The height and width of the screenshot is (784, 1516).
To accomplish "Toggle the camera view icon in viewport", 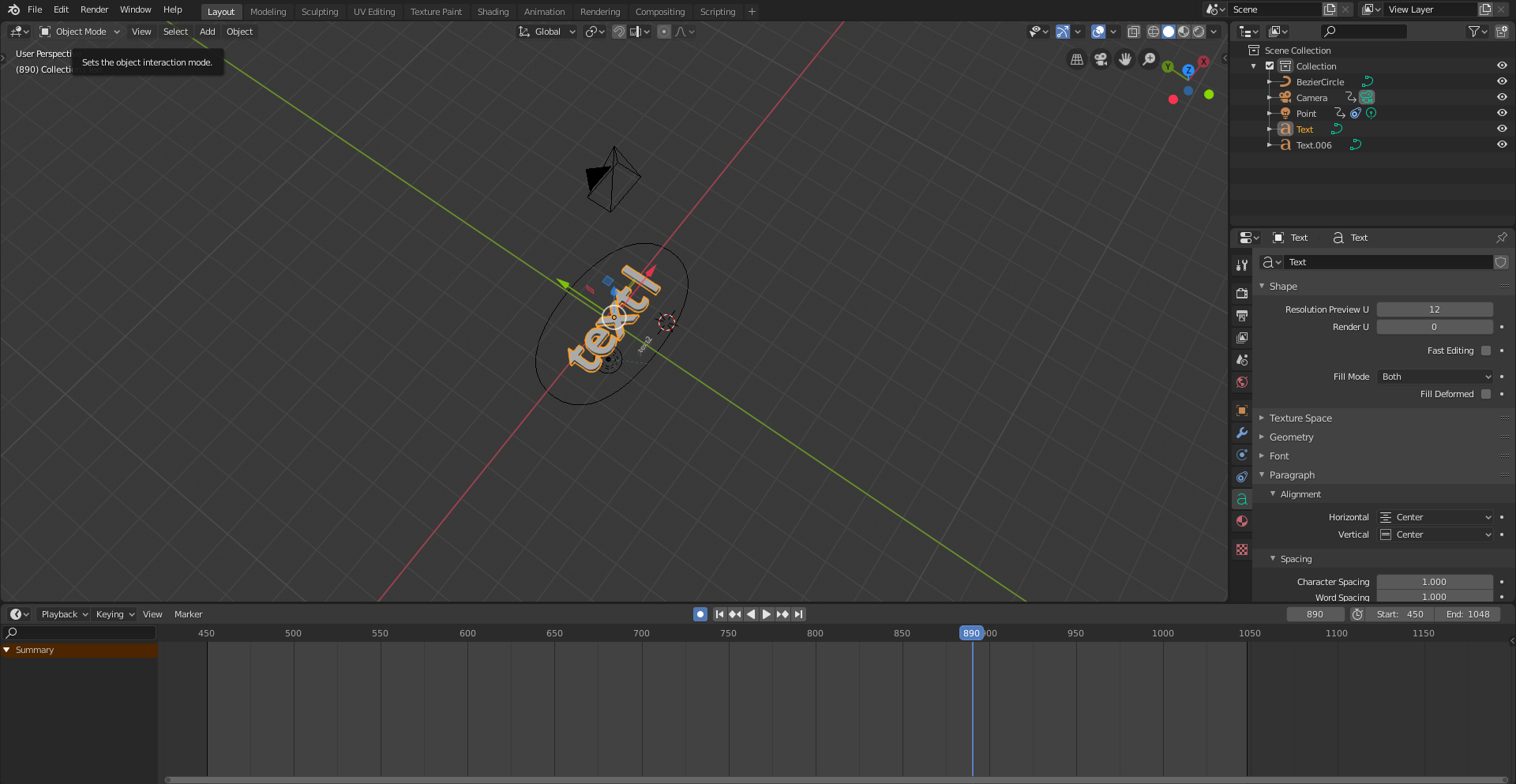I will click(x=1101, y=59).
